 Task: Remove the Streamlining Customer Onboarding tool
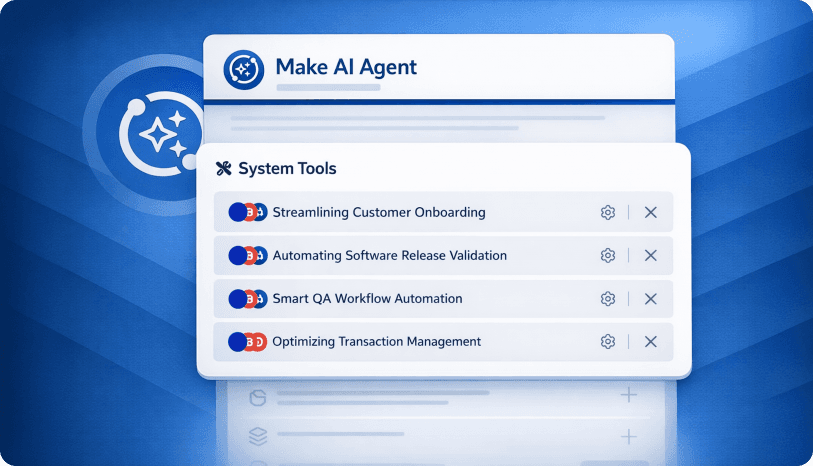tap(651, 212)
